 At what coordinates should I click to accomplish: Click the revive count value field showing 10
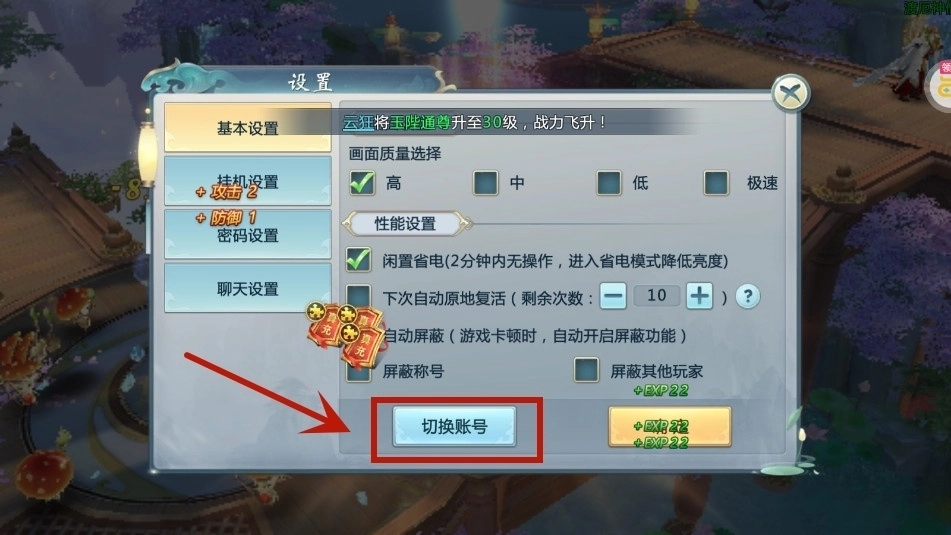pyautogui.click(x=656, y=296)
